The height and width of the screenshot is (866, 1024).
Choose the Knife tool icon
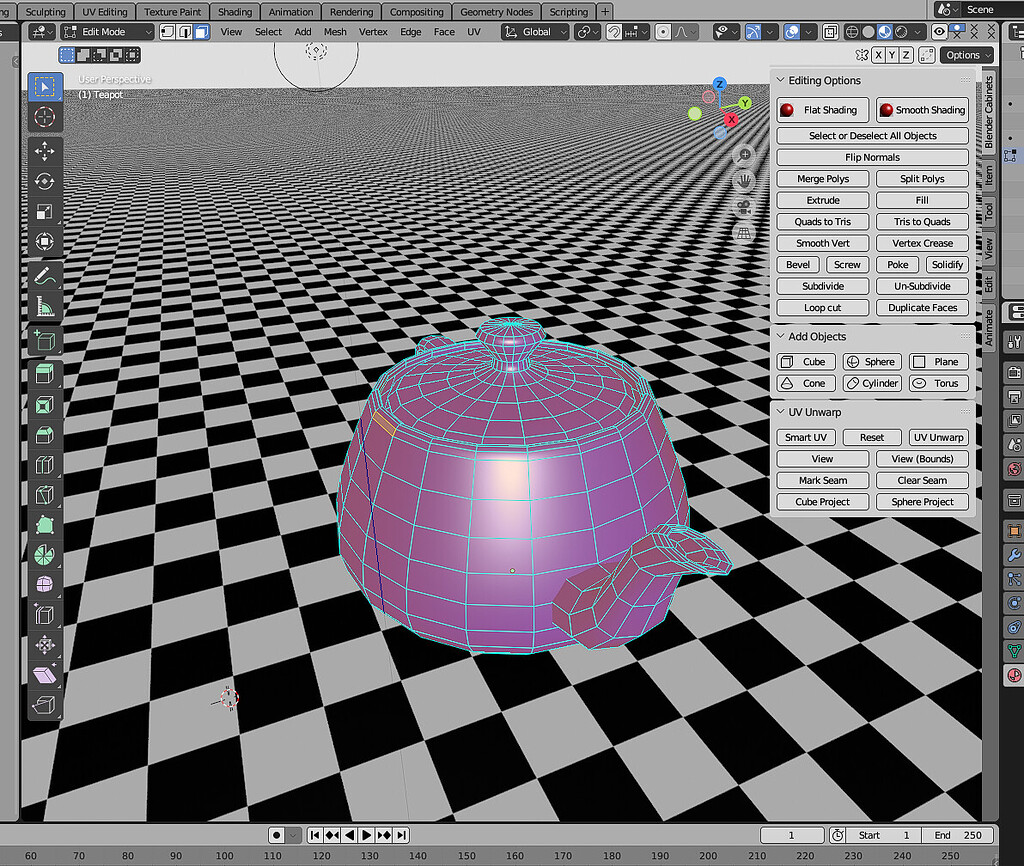(44, 495)
